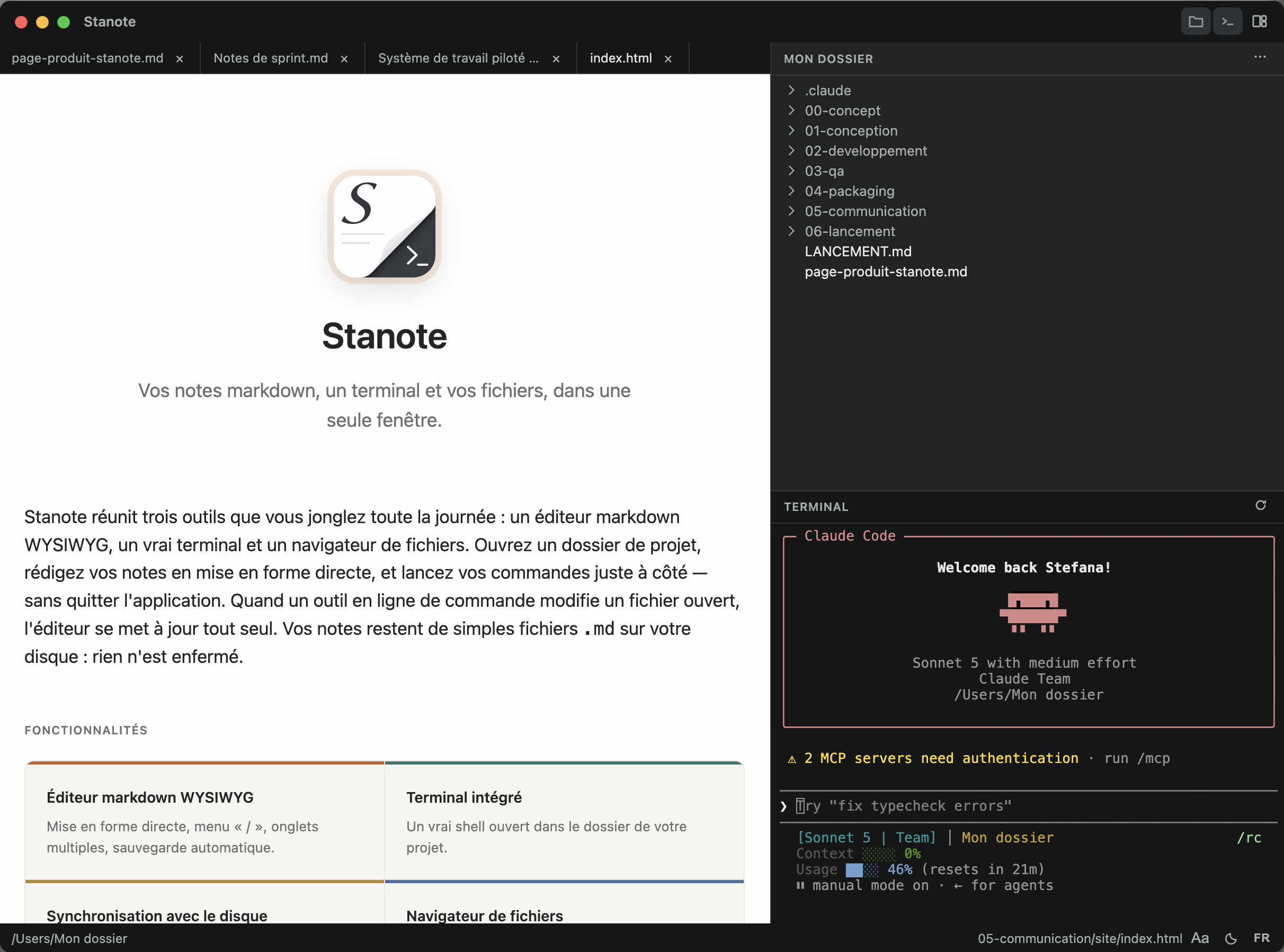Close the Notes de sprint.md tab
The width and height of the screenshot is (1284, 952).
pos(344,59)
